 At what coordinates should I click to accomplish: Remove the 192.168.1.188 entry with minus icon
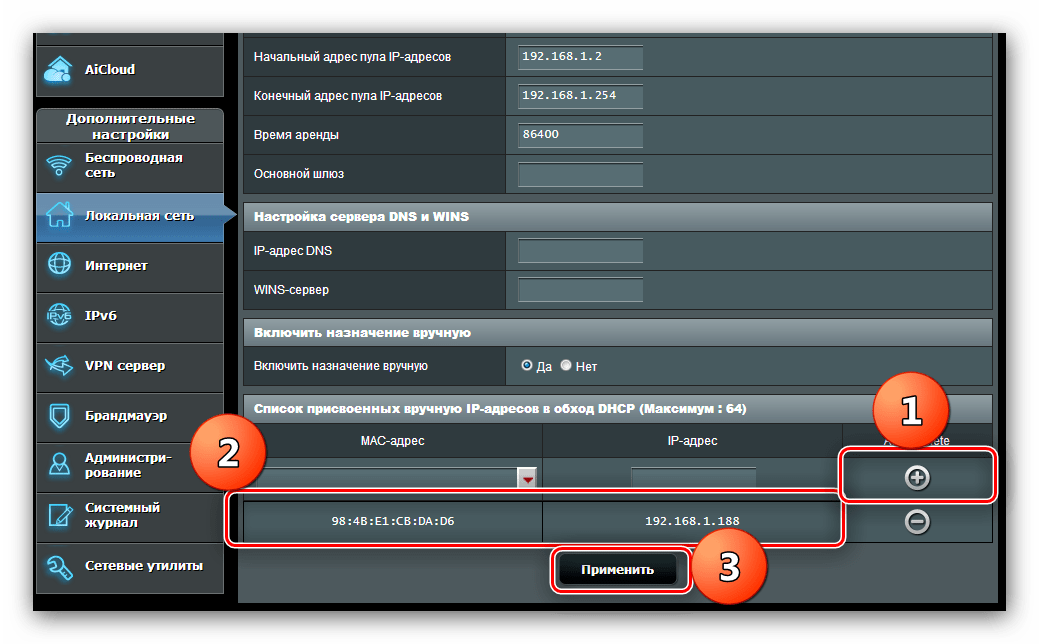point(917,521)
